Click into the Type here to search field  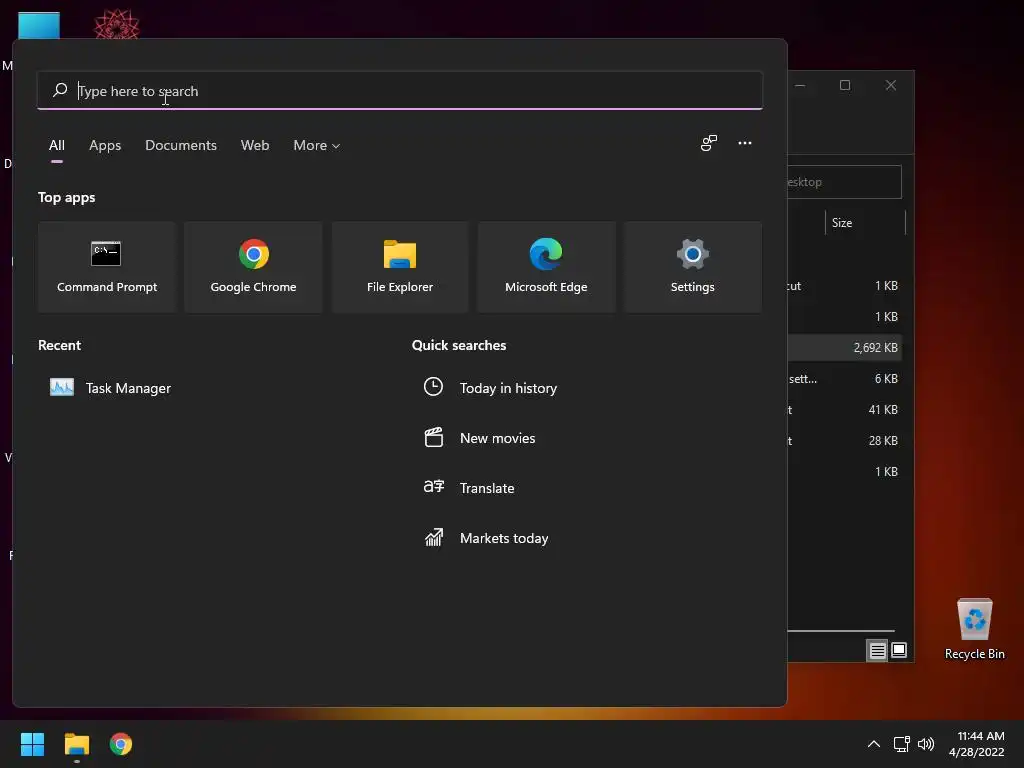(400, 91)
